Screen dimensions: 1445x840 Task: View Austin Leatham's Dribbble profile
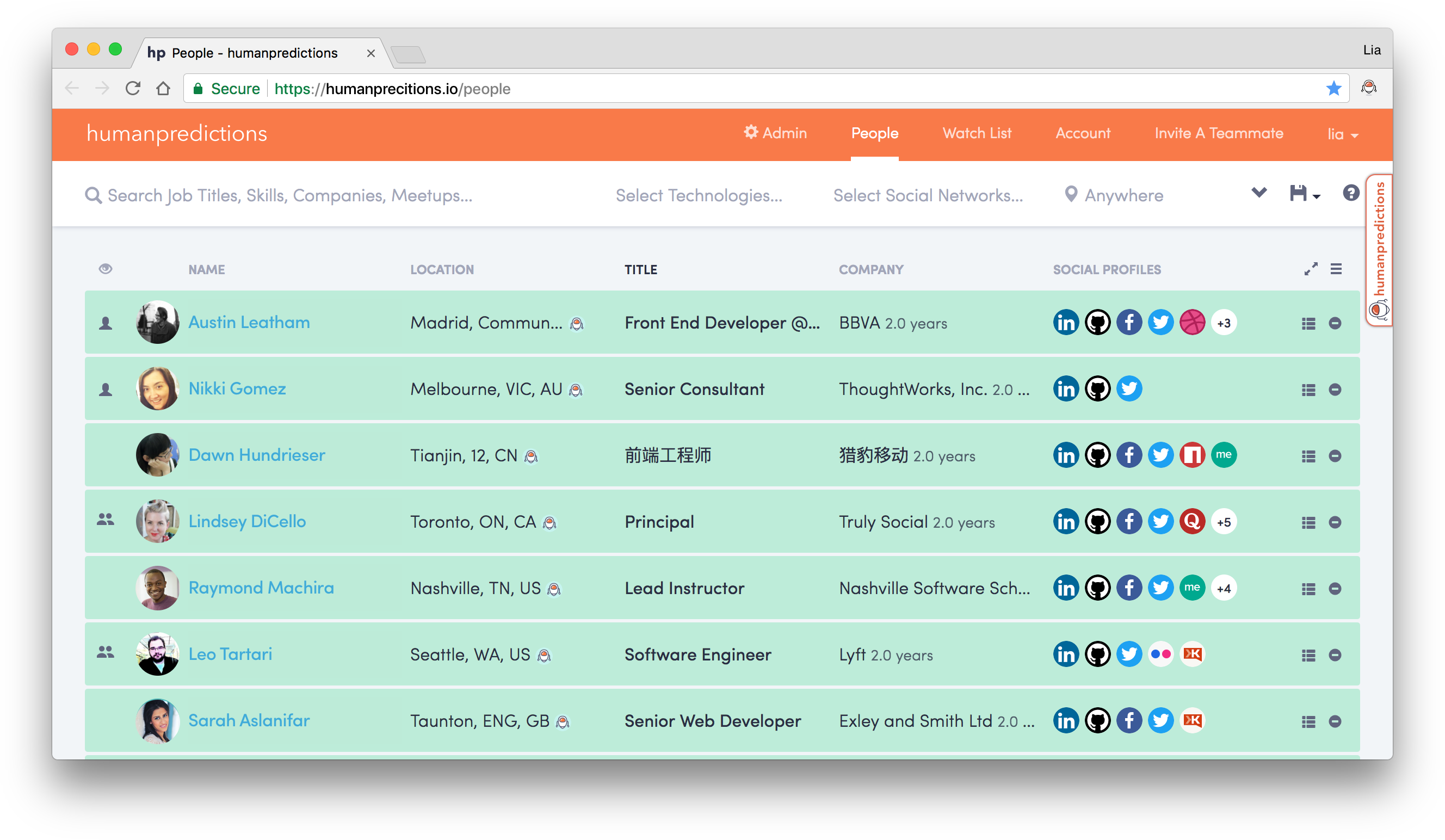(x=1193, y=322)
